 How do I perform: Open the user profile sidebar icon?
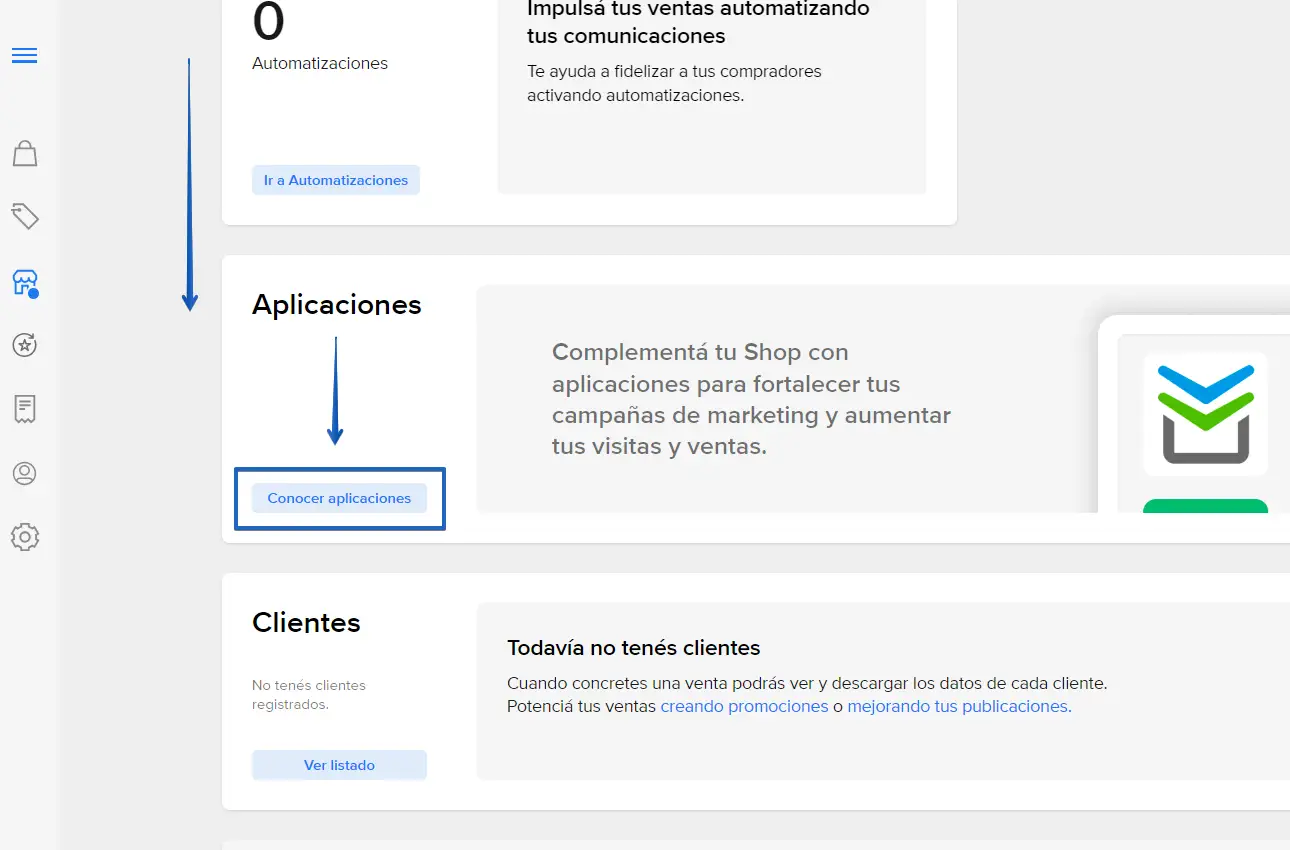(x=25, y=473)
